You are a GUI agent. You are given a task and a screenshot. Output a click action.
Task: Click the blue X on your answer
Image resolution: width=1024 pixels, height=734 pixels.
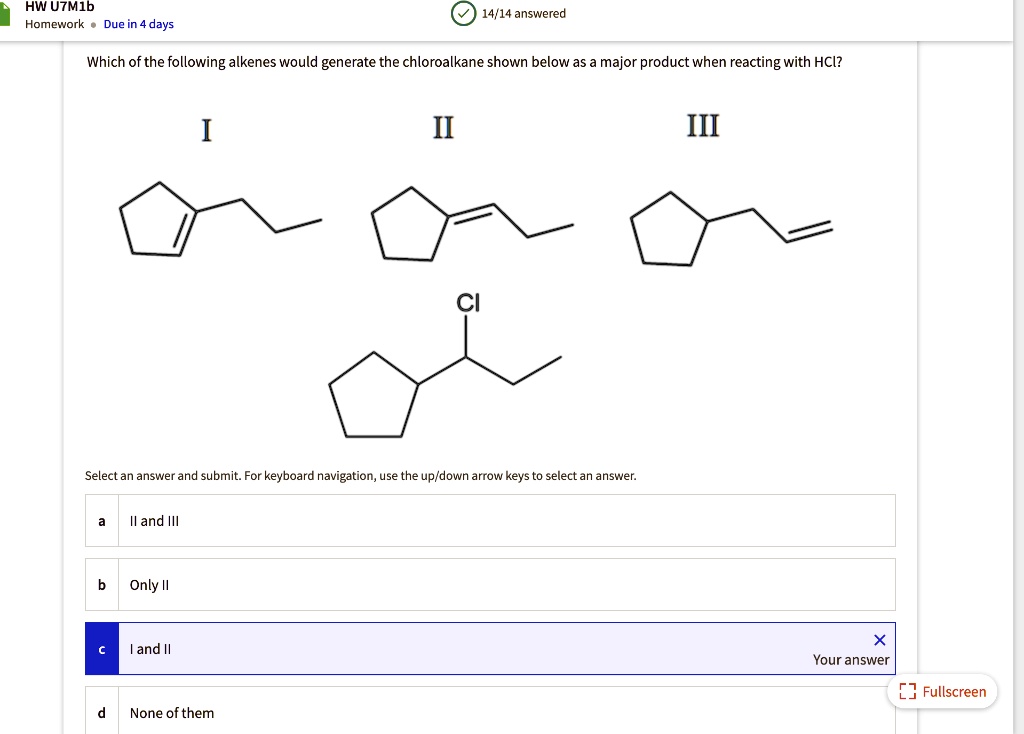(879, 639)
